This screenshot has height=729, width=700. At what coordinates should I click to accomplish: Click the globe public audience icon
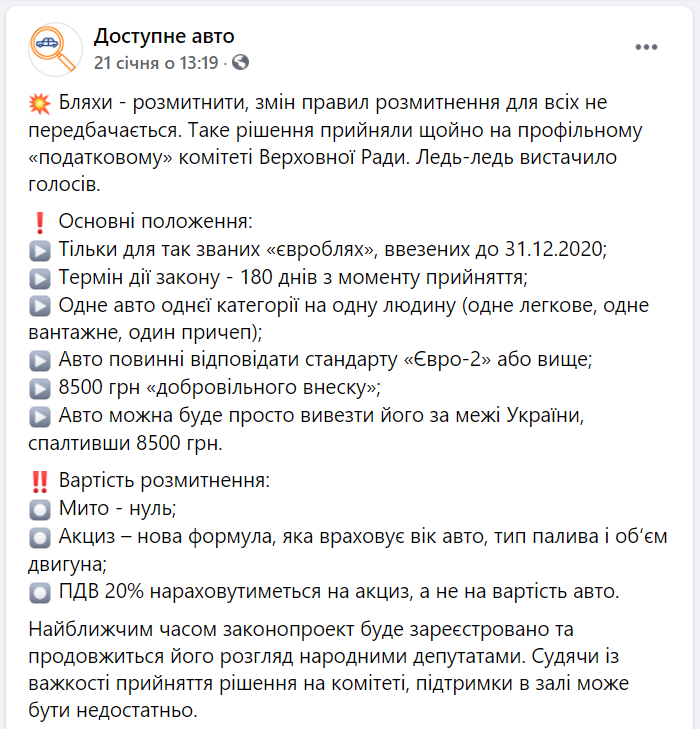pos(240,62)
